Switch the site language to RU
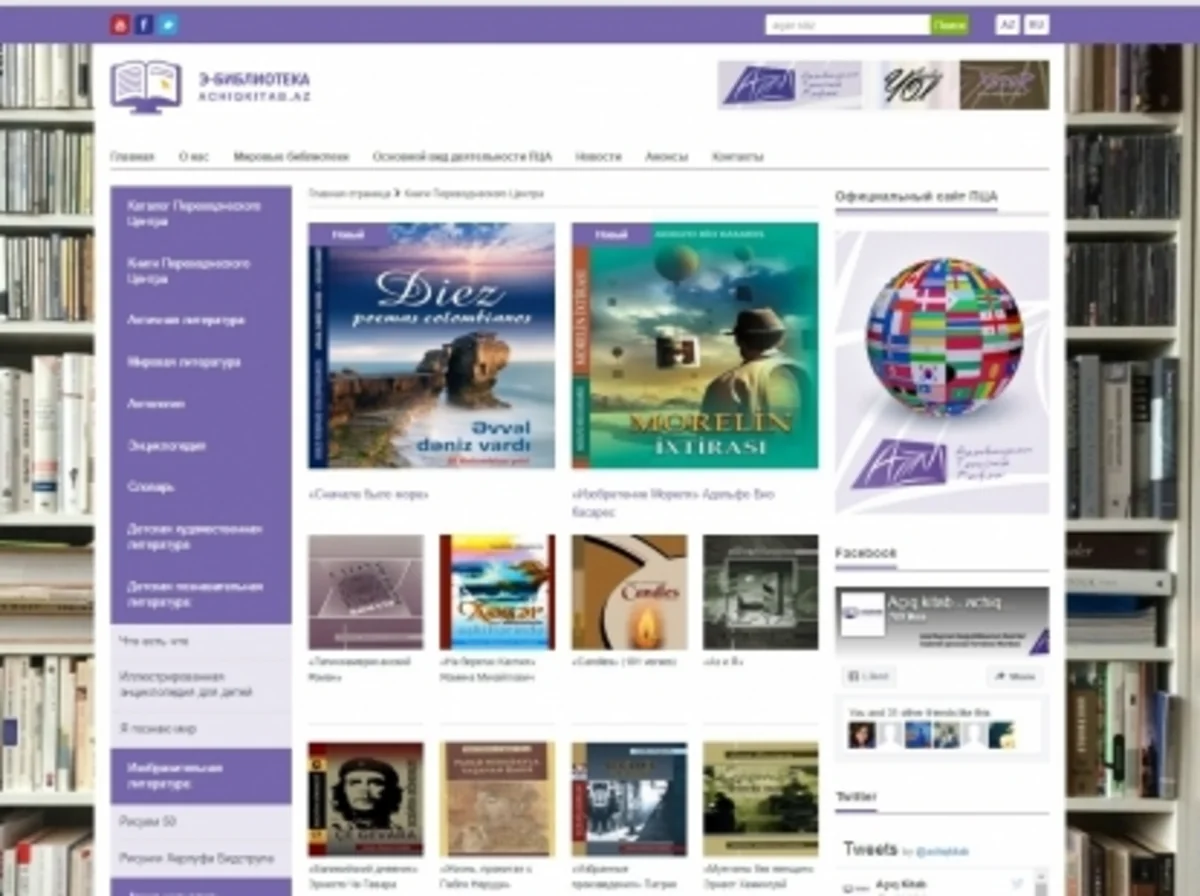This screenshot has width=1200, height=896. (x=1037, y=25)
